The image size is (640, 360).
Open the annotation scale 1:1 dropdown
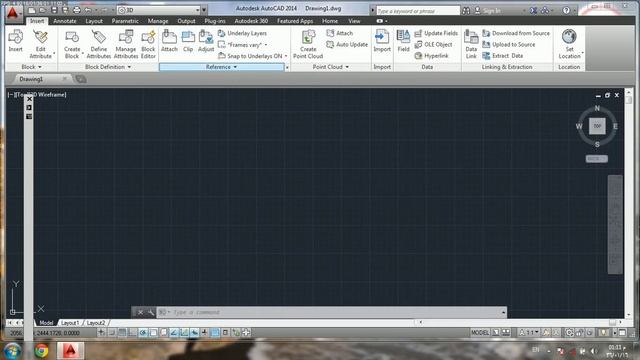[x=529, y=333]
